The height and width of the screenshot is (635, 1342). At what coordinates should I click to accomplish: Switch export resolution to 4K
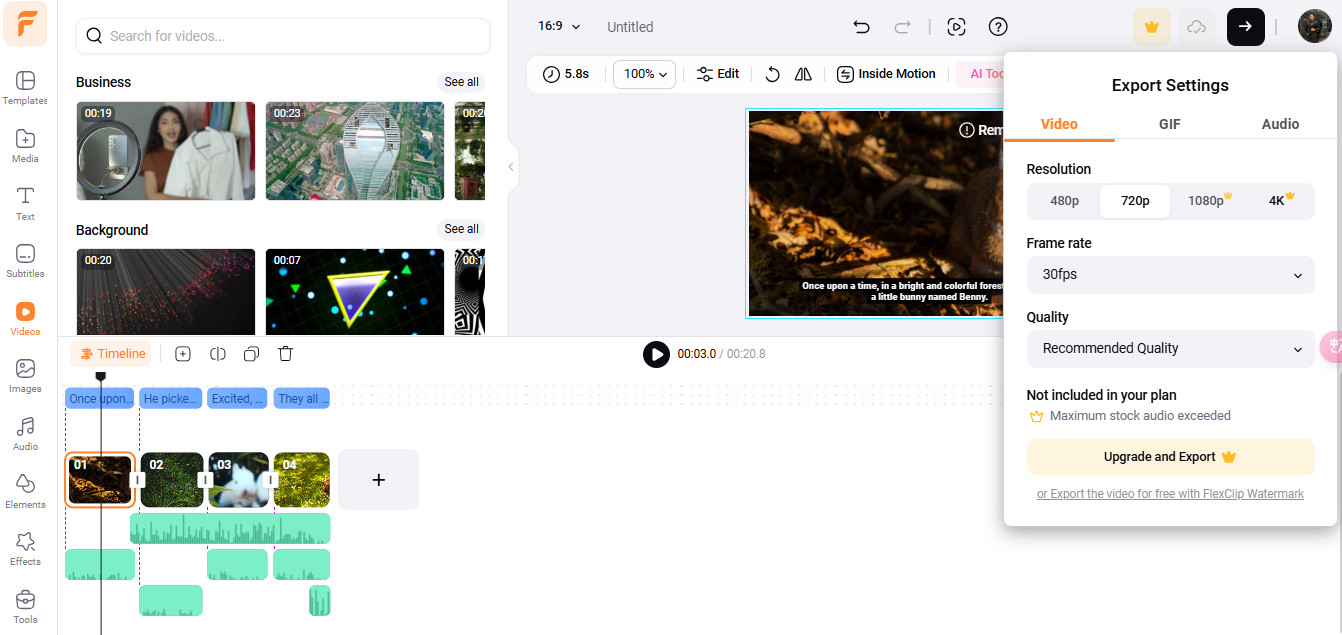[1275, 201]
